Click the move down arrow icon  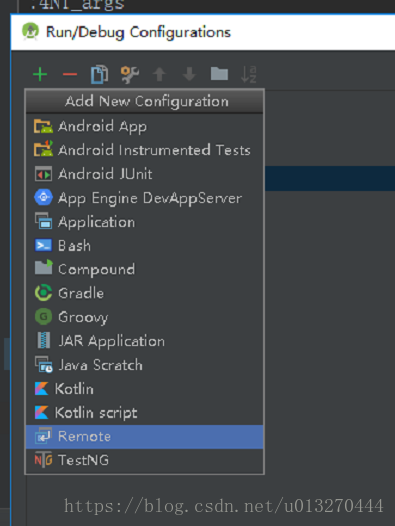tap(189, 74)
